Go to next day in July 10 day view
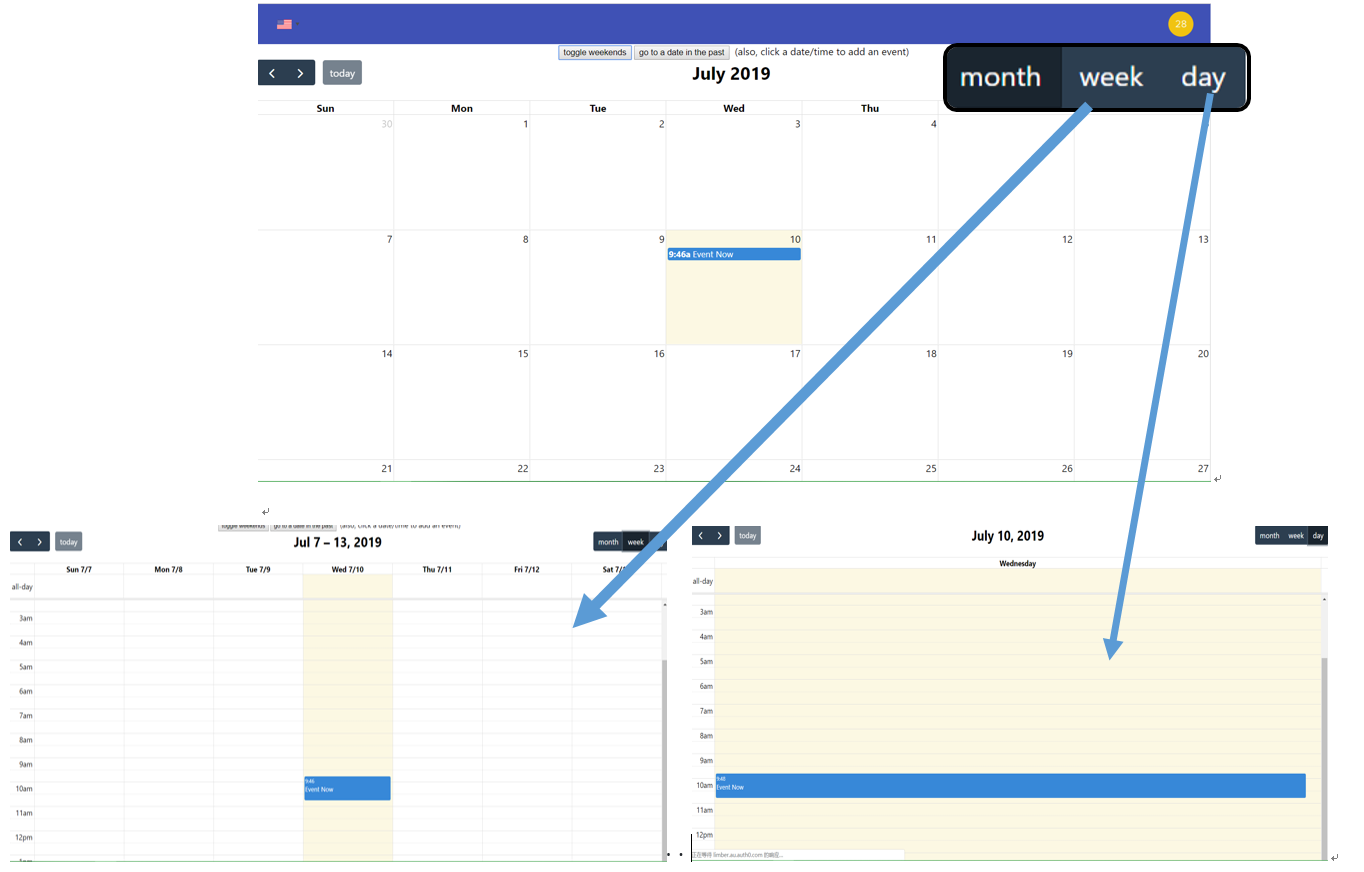The height and width of the screenshot is (872, 1364). pos(719,536)
